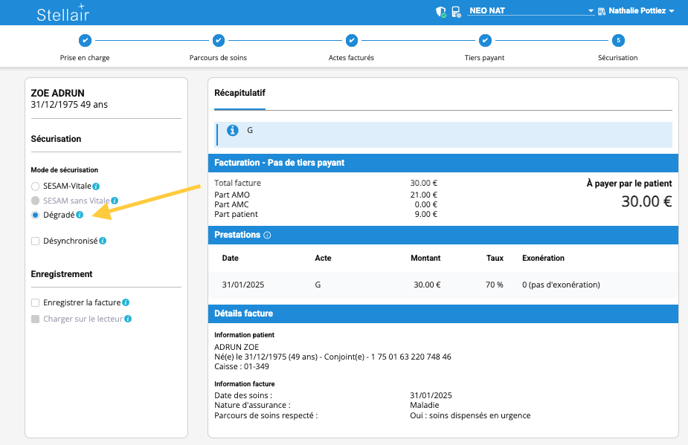688x445 pixels.
Task: Check the Enregistrer la facture box
Action: [36, 302]
